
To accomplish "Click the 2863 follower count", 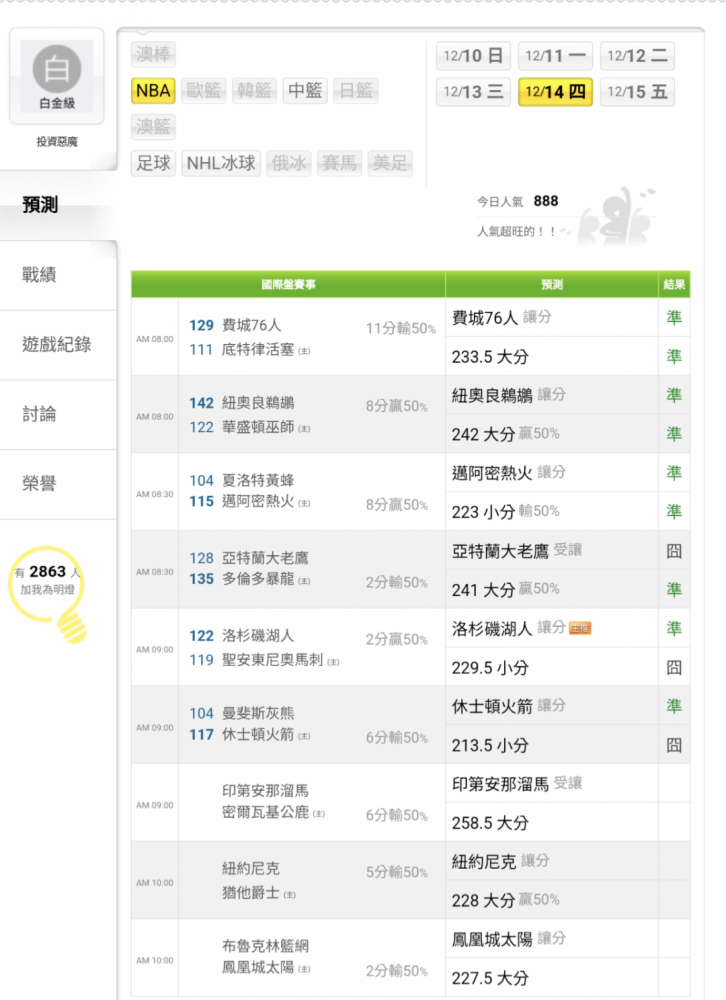I will 47,571.
